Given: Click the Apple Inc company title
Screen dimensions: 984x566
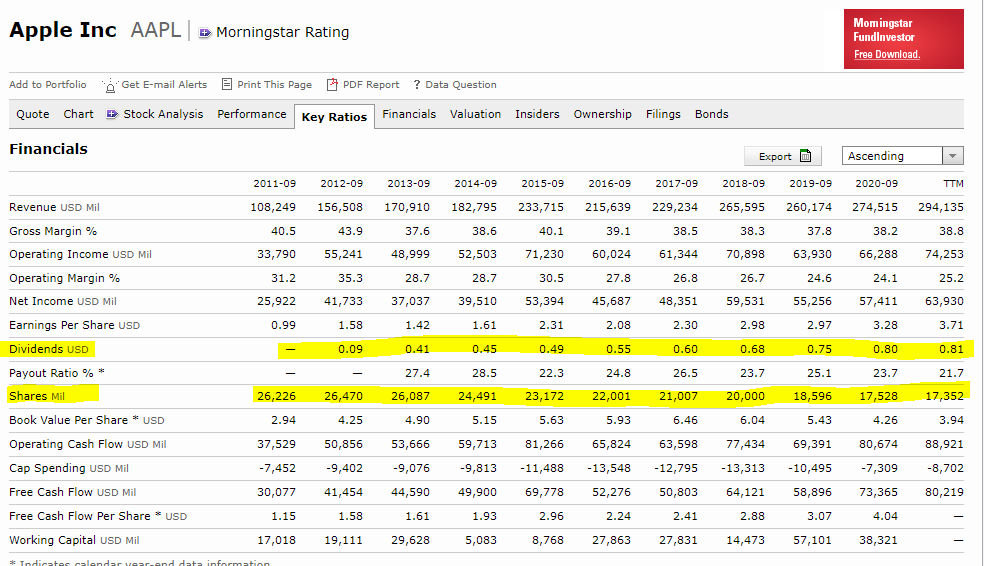Looking at the screenshot, I should tap(63, 30).
